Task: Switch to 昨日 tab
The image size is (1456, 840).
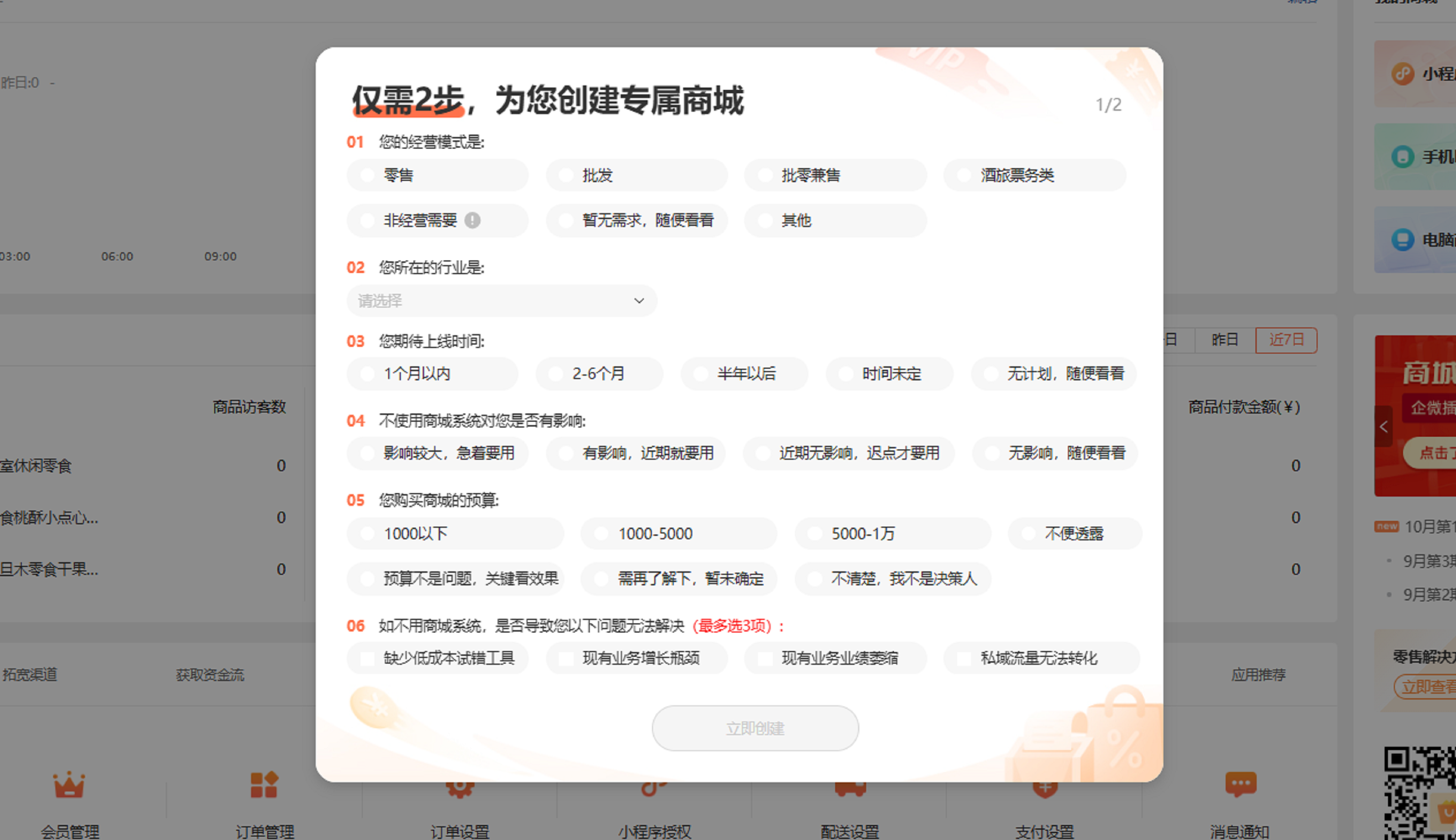Action: (x=1224, y=340)
